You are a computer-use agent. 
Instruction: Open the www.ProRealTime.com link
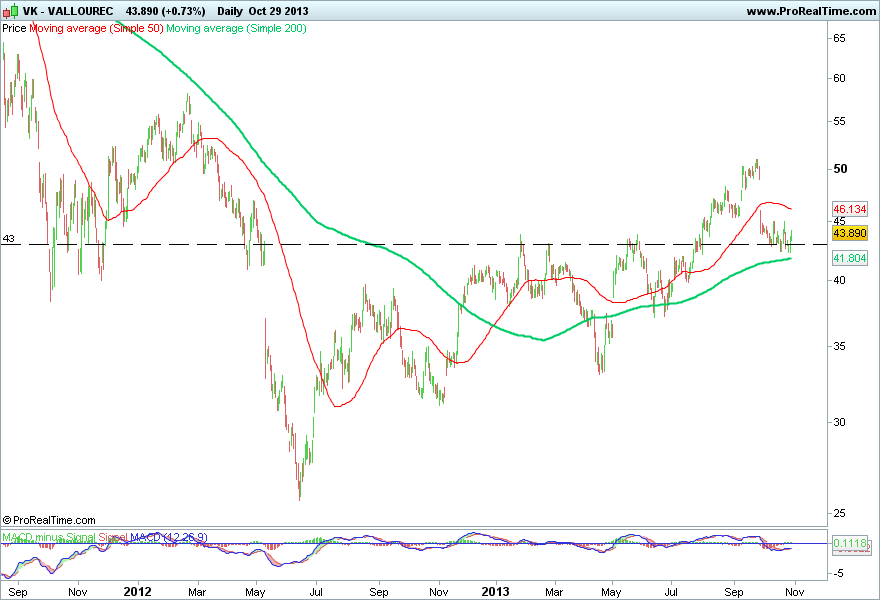tap(811, 11)
